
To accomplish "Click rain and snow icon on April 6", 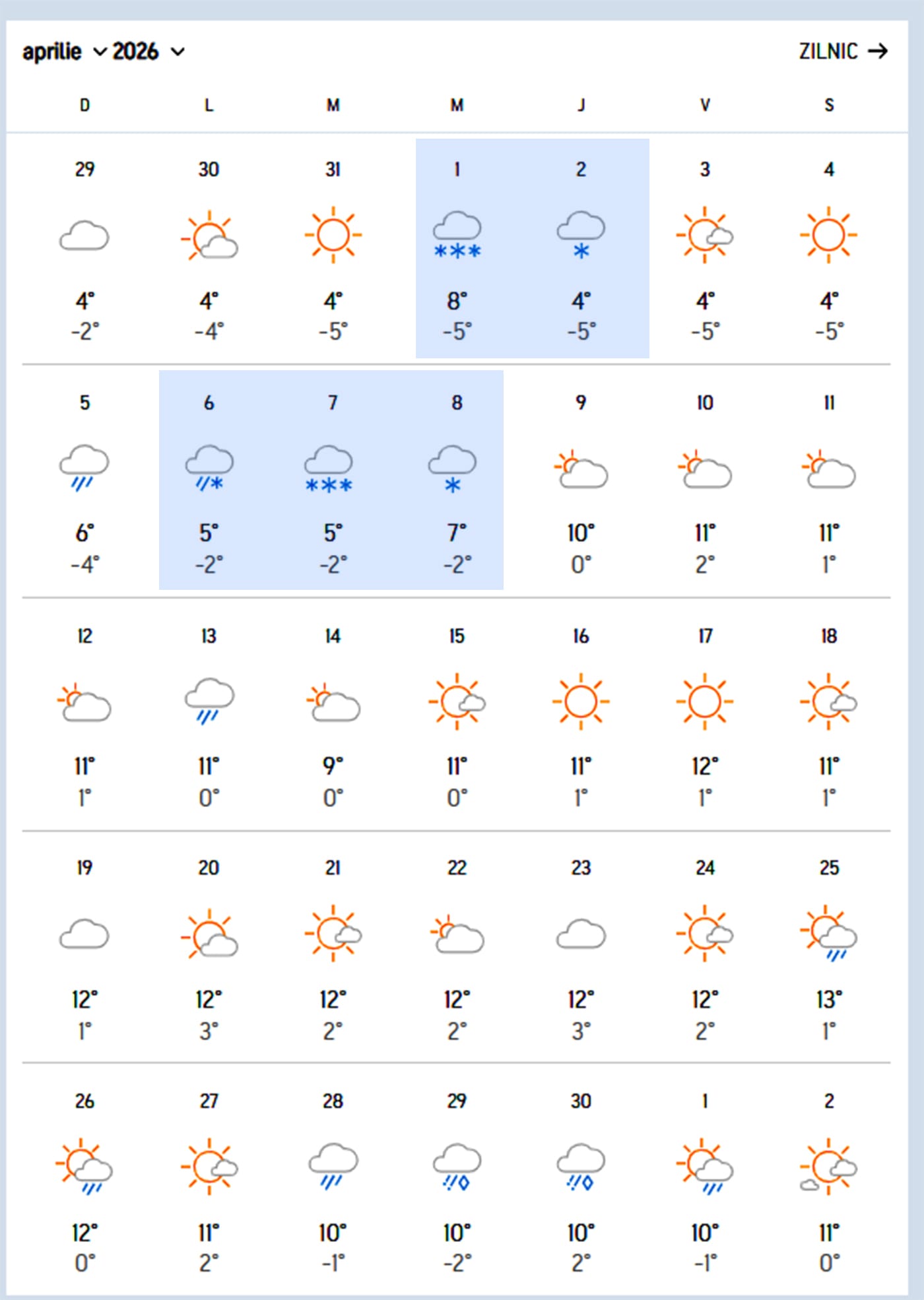I will [x=209, y=468].
